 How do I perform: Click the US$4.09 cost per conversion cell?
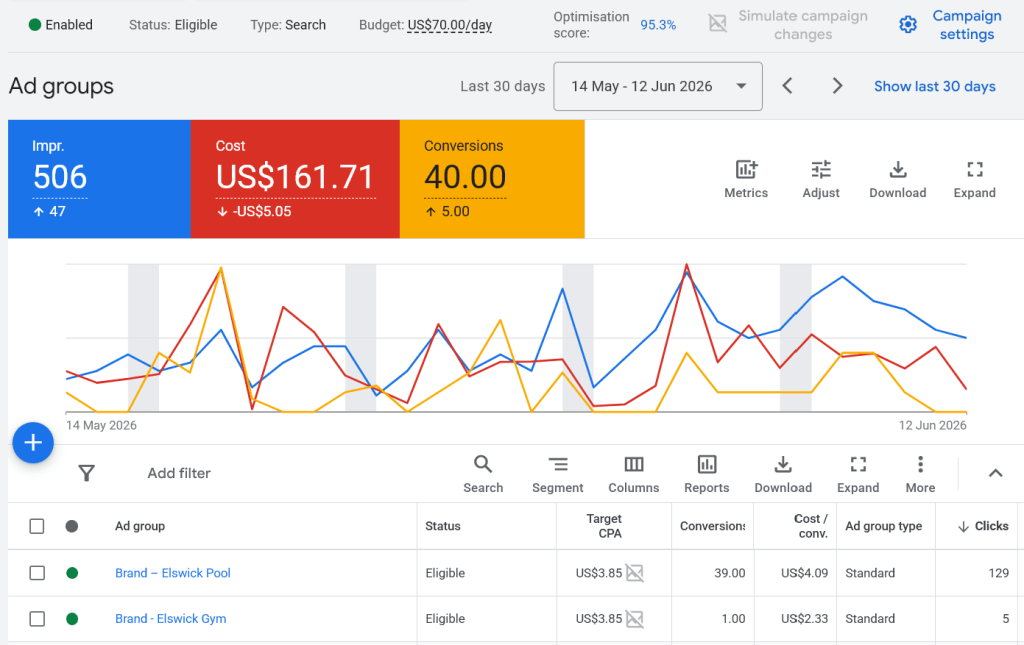(x=805, y=573)
